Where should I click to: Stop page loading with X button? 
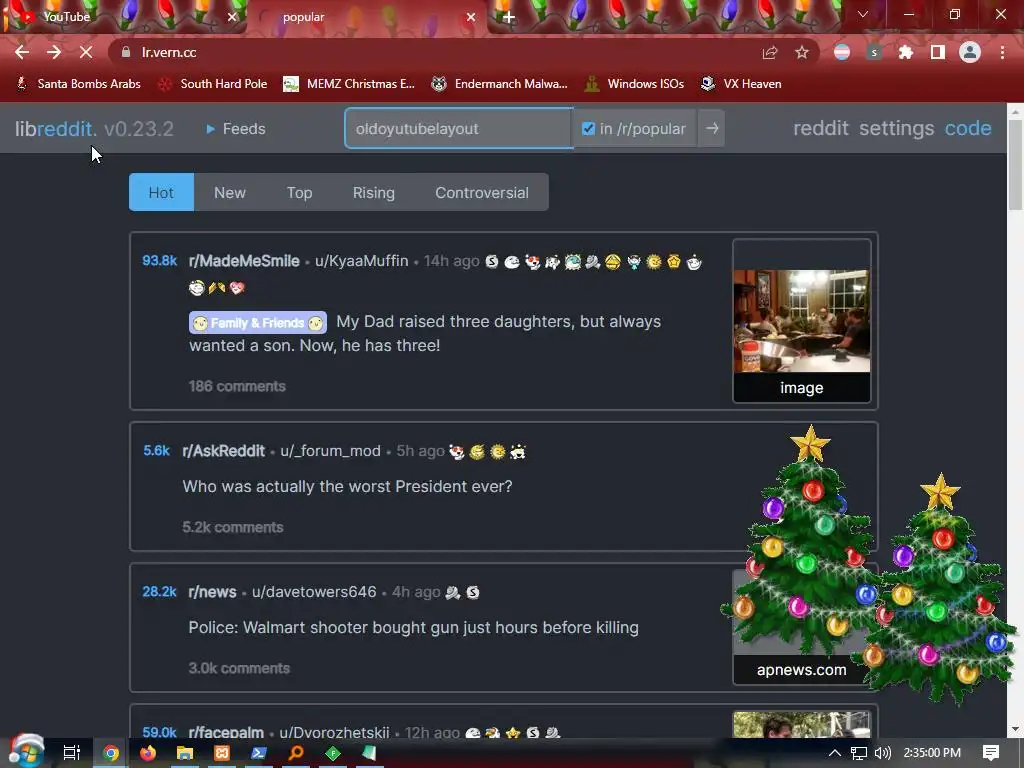86,52
